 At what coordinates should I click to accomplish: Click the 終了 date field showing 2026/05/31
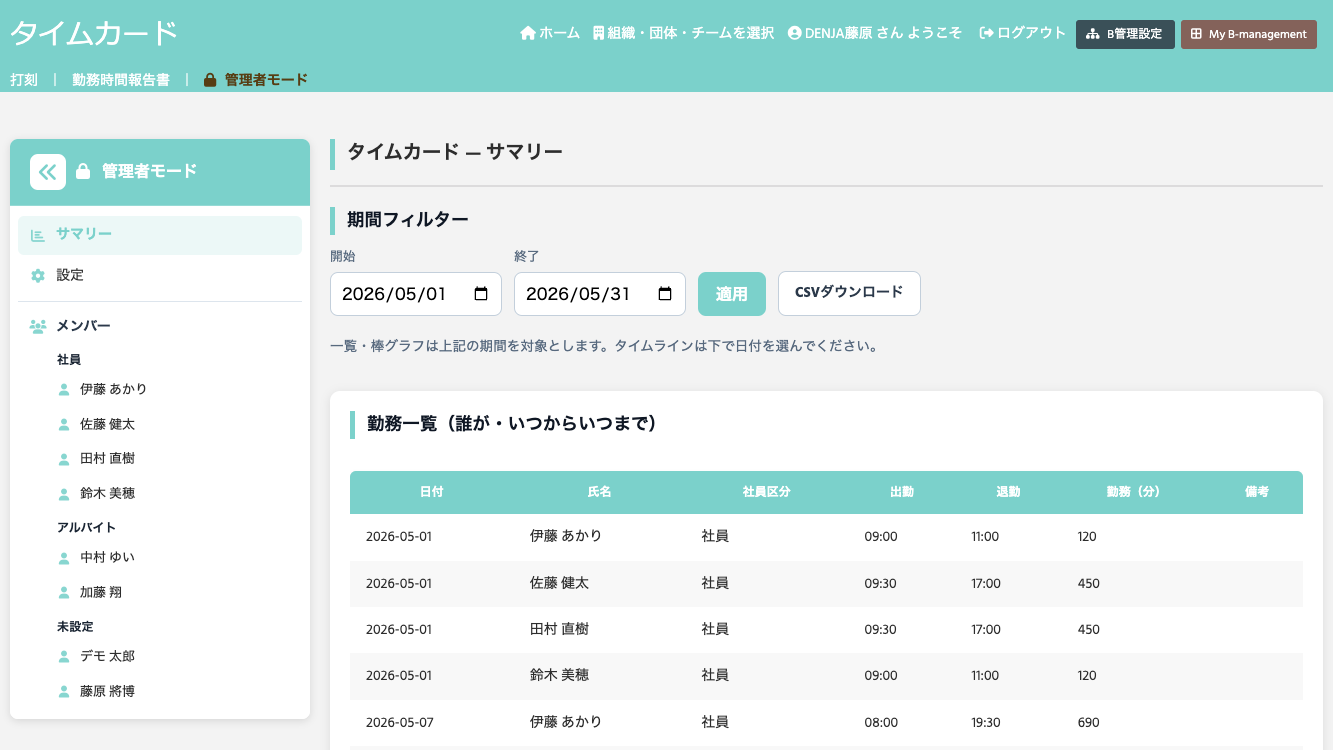point(600,294)
